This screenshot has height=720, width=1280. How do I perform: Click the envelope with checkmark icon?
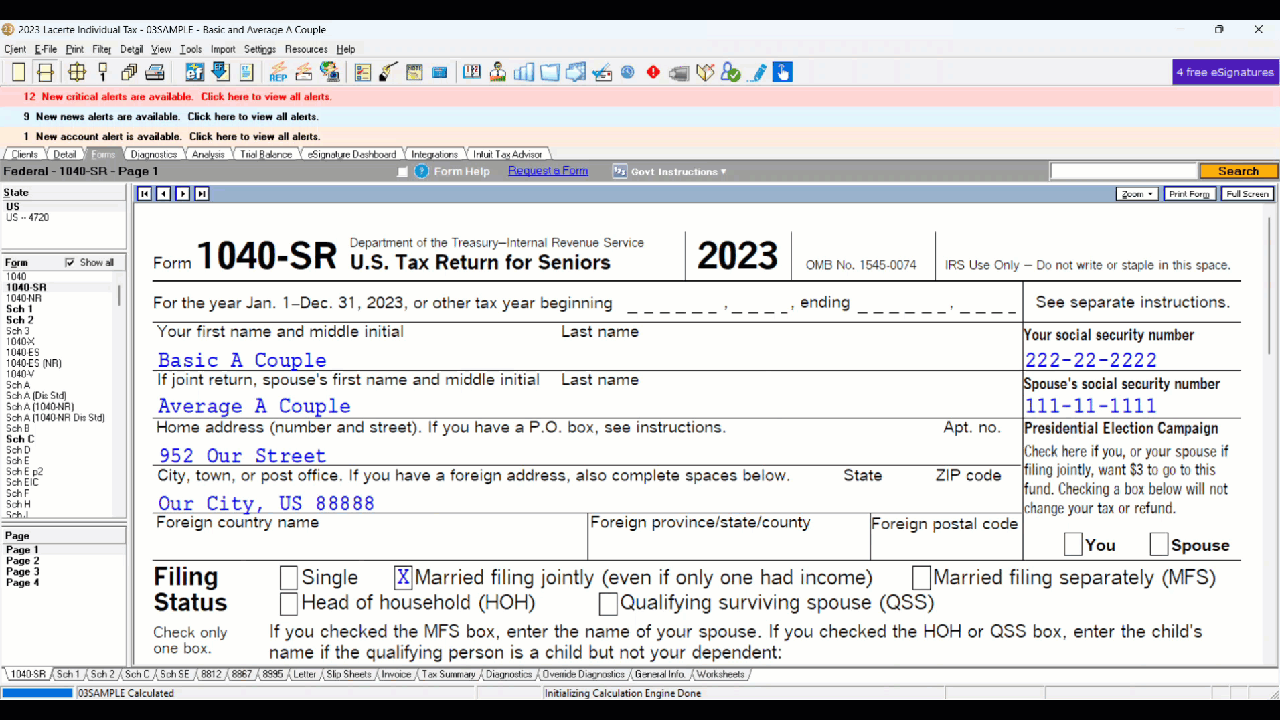click(x=601, y=72)
